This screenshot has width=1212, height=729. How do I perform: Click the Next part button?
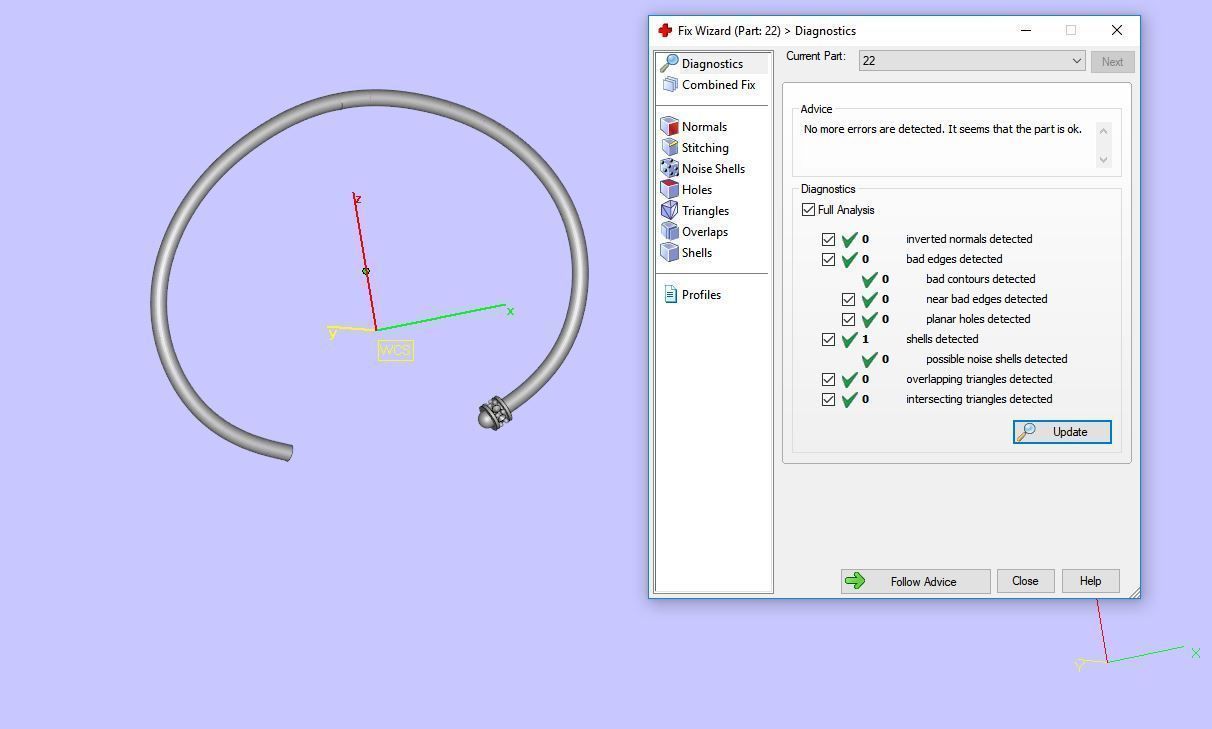1112,62
